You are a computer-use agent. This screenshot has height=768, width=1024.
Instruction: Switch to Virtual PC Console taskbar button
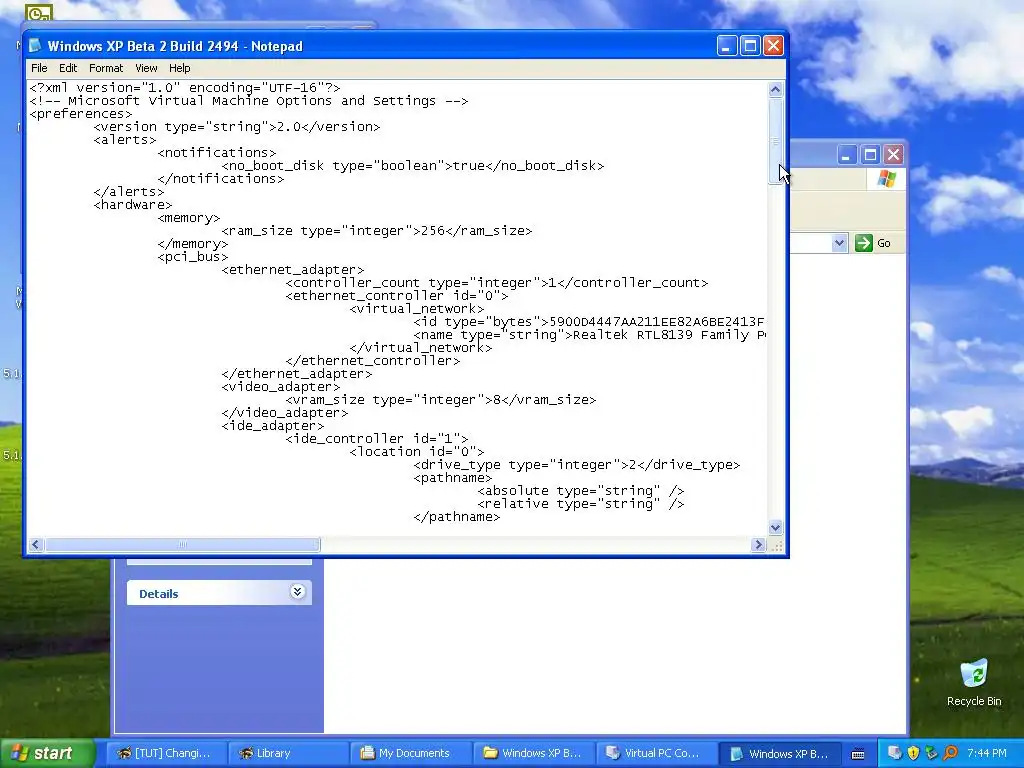(x=656, y=753)
